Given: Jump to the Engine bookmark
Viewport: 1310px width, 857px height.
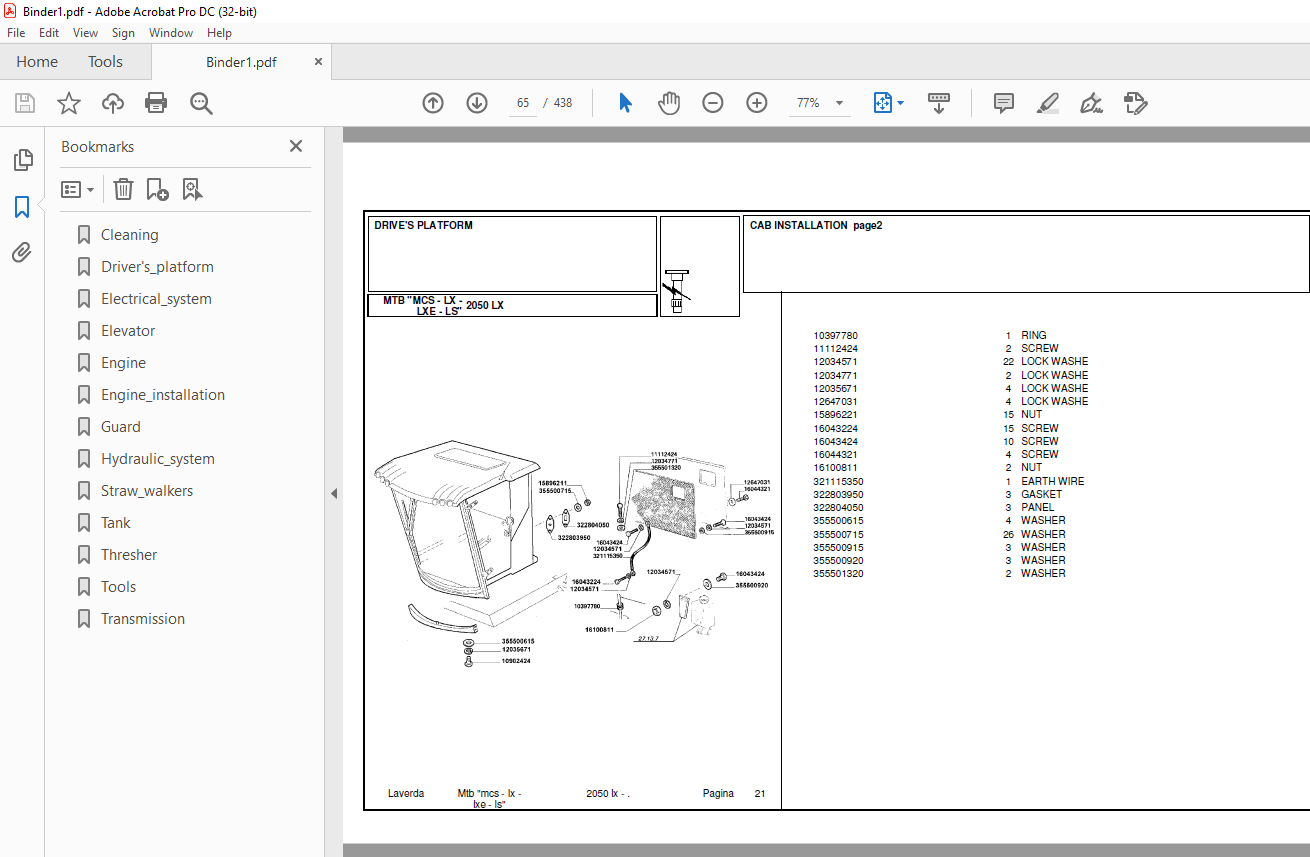Looking at the screenshot, I should pos(123,363).
